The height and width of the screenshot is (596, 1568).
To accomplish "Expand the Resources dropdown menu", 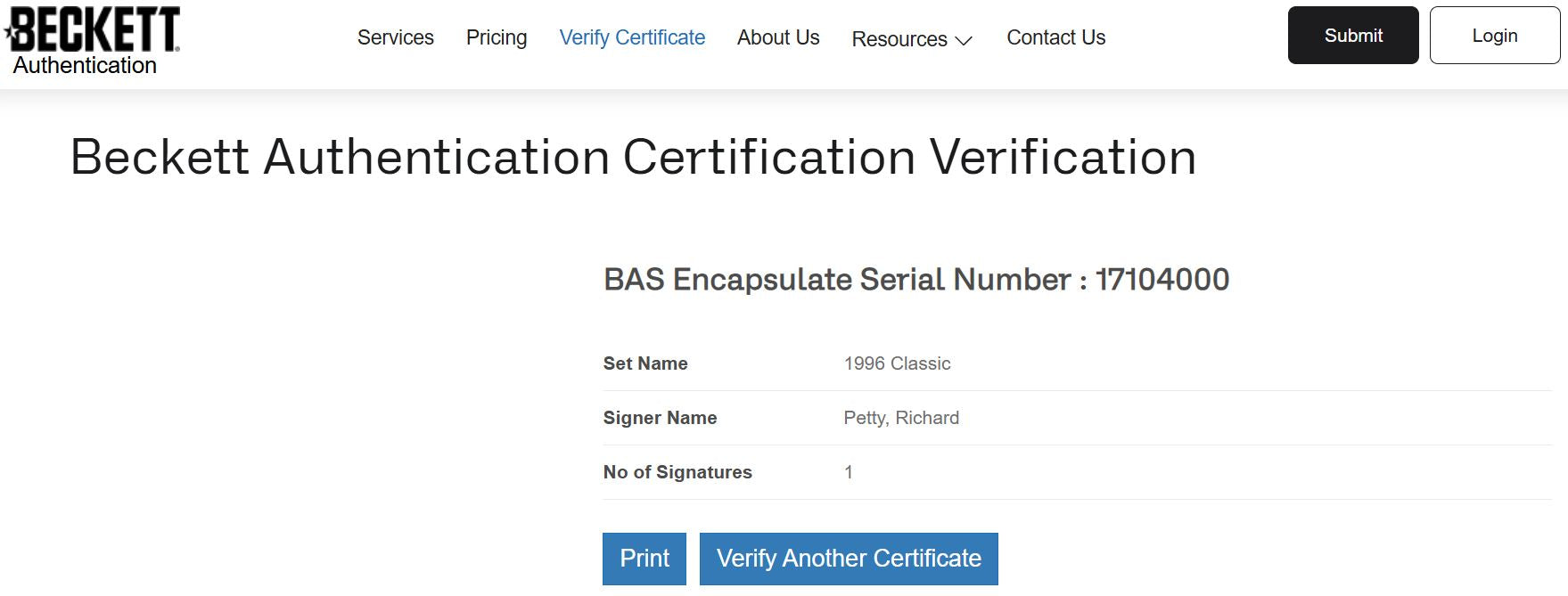I will coord(912,39).
